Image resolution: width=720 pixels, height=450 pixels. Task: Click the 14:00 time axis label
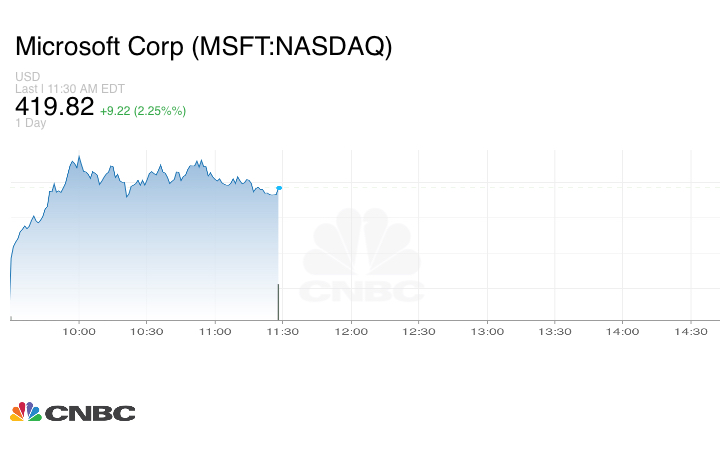tap(623, 332)
